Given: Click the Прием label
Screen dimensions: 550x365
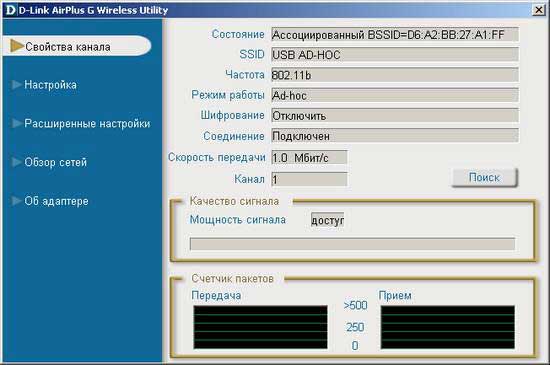Looking at the screenshot, I should [395, 295].
